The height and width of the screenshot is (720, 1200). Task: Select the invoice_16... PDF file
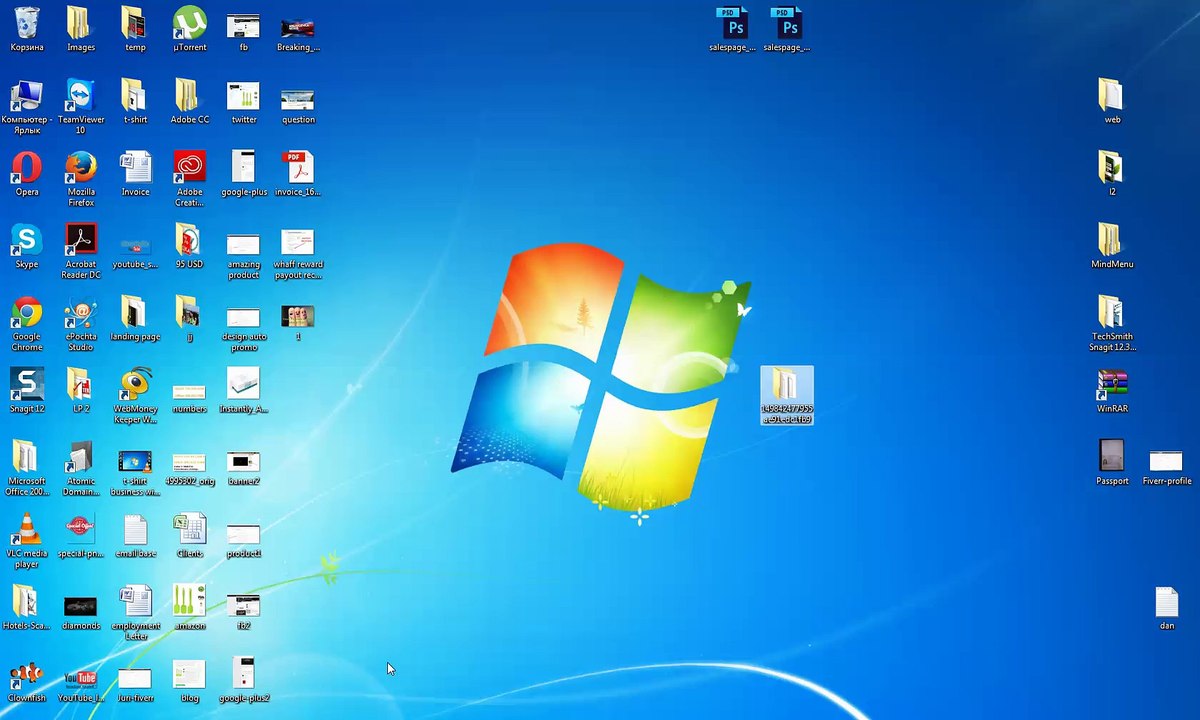pyautogui.click(x=297, y=174)
